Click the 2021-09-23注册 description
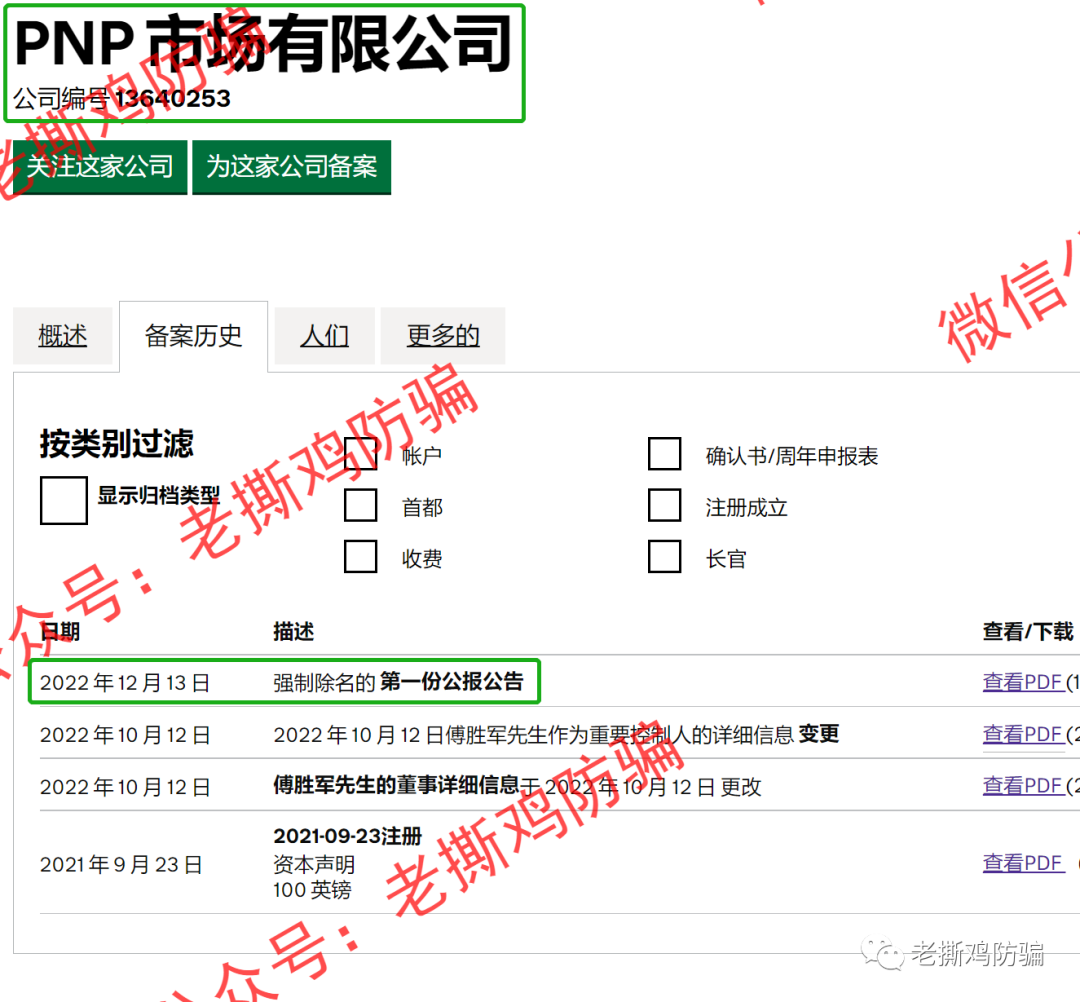The height and width of the screenshot is (1002, 1080). pyautogui.click(x=347, y=836)
